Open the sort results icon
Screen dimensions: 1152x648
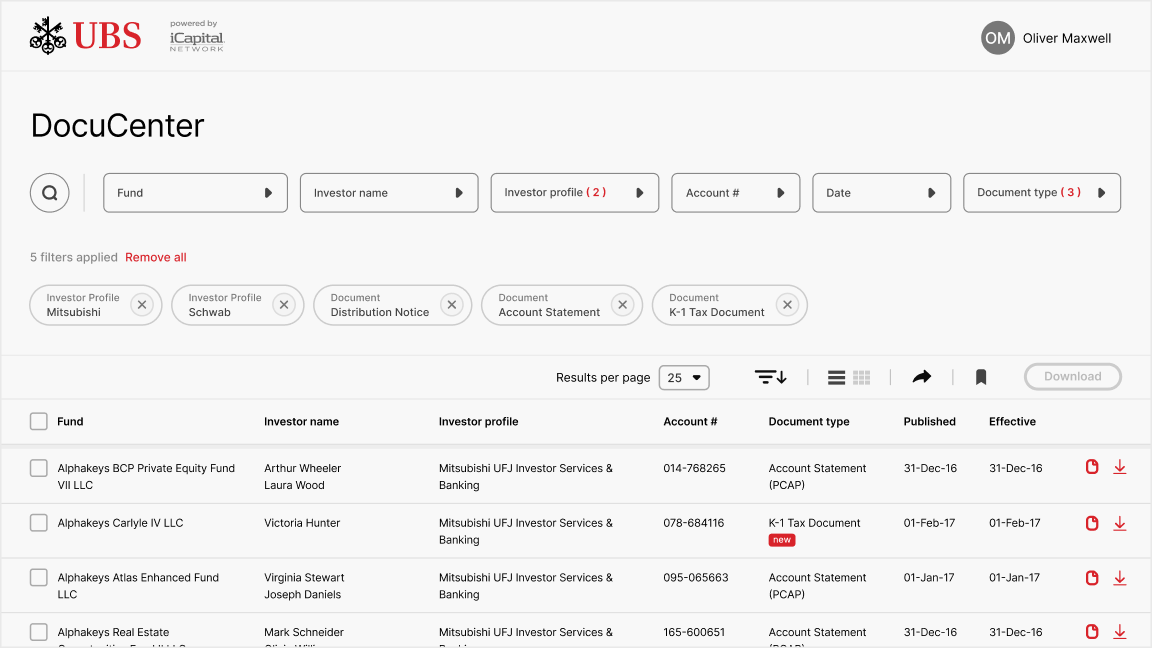click(x=771, y=377)
